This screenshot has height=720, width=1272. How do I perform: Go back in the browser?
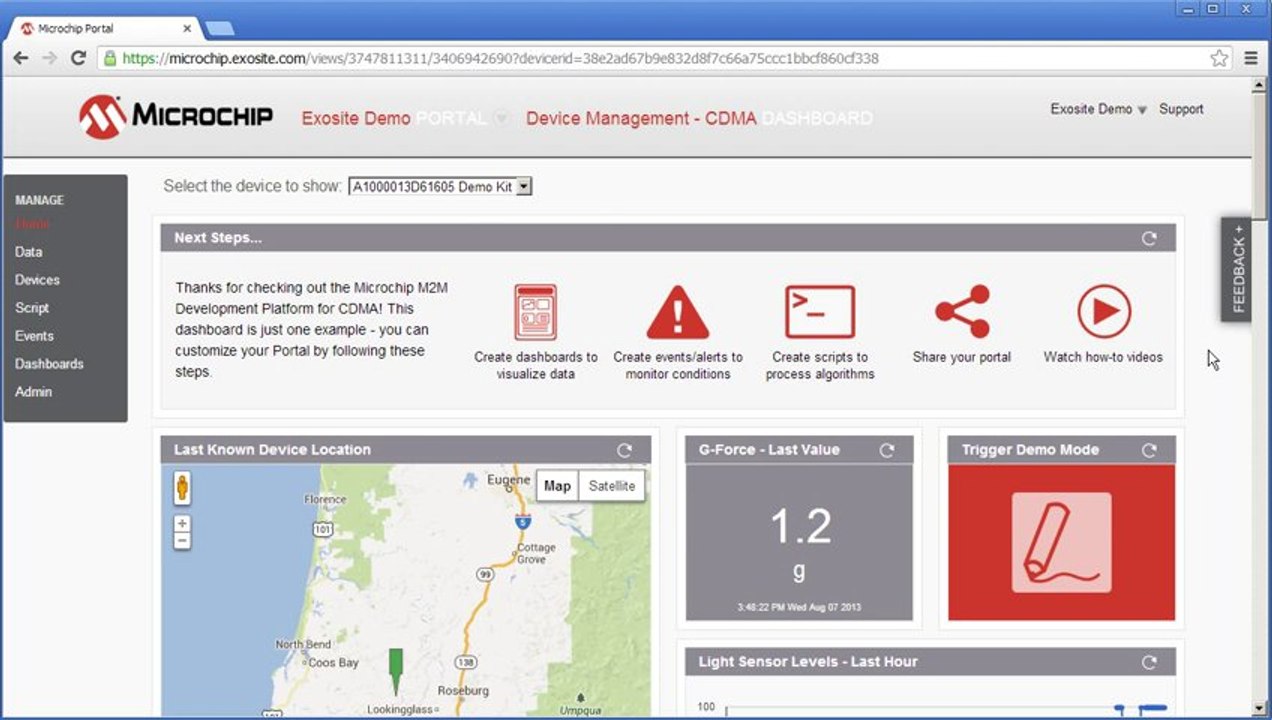[x=21, y=58]
